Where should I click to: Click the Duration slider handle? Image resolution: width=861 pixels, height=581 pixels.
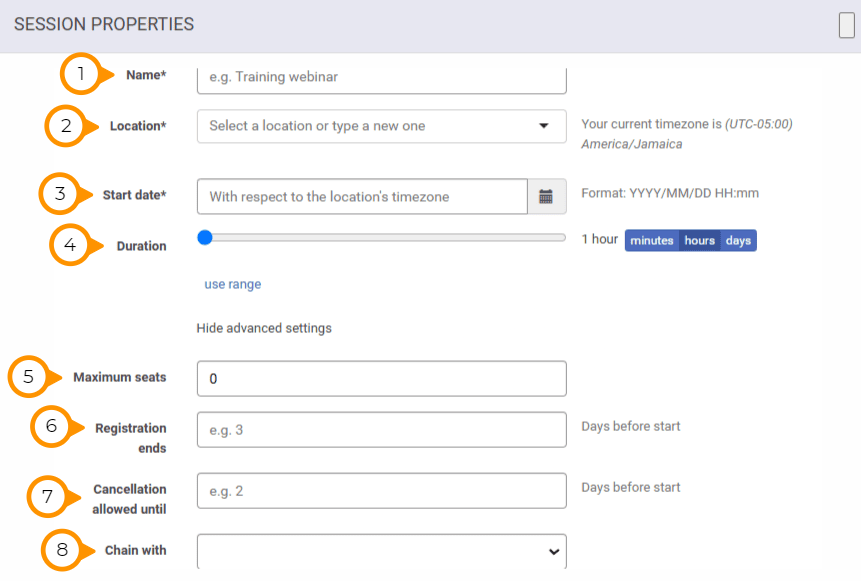click(x=205, y=237)
